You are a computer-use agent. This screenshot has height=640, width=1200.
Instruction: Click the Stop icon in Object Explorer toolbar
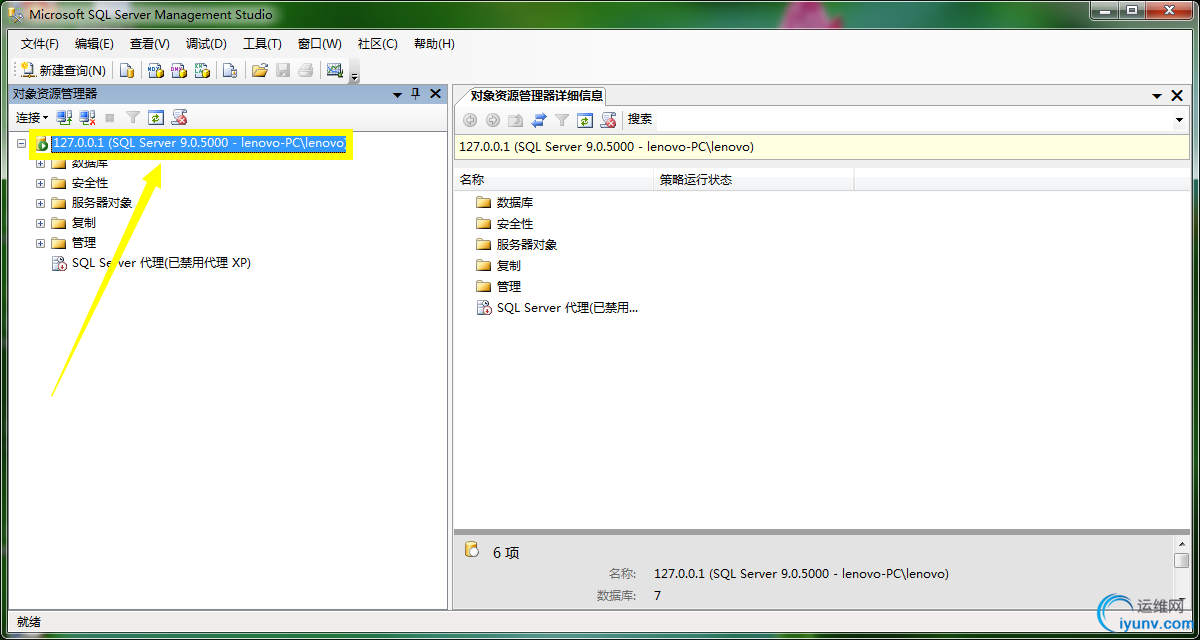coord(110,118)
